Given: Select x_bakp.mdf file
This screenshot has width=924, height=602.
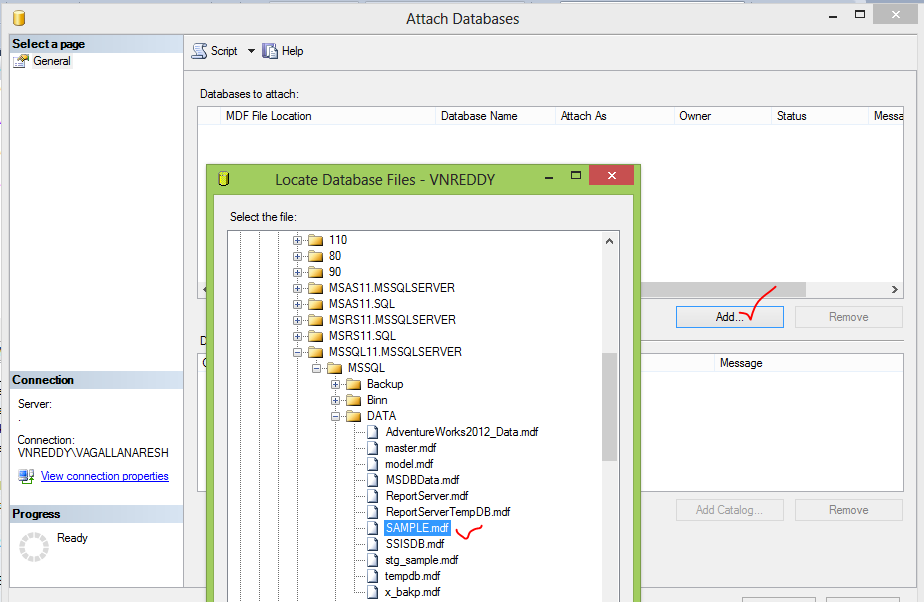Looking at the screenshot, I should tap(412, 592).
